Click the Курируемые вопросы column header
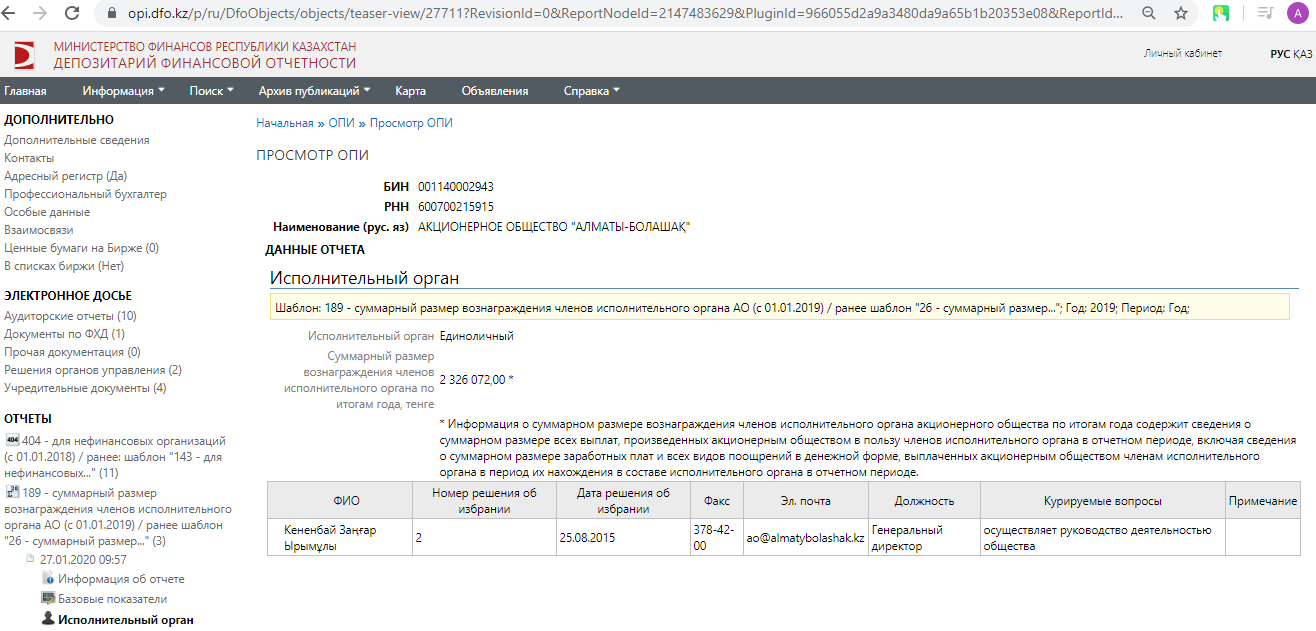Screen dimensions: 1316x631 1102,501
